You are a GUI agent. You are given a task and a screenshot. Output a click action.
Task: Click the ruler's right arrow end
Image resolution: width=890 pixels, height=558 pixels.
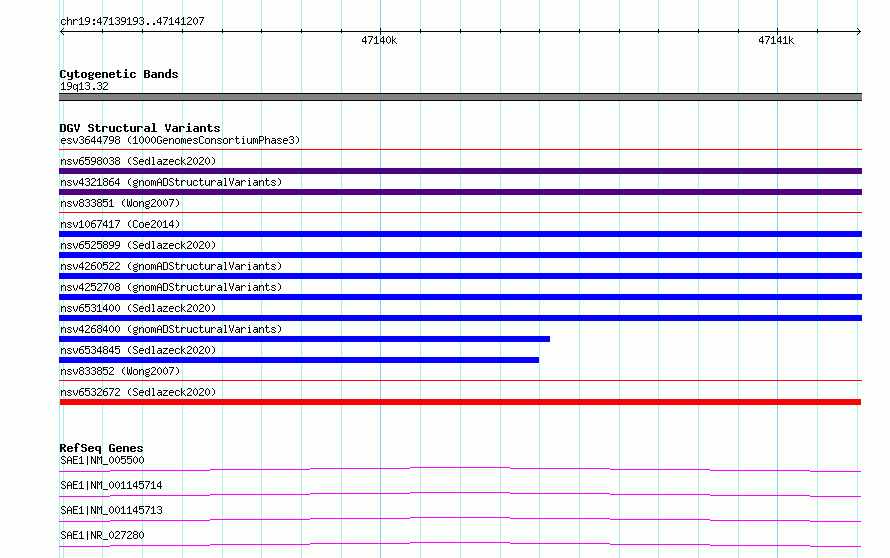859,32
